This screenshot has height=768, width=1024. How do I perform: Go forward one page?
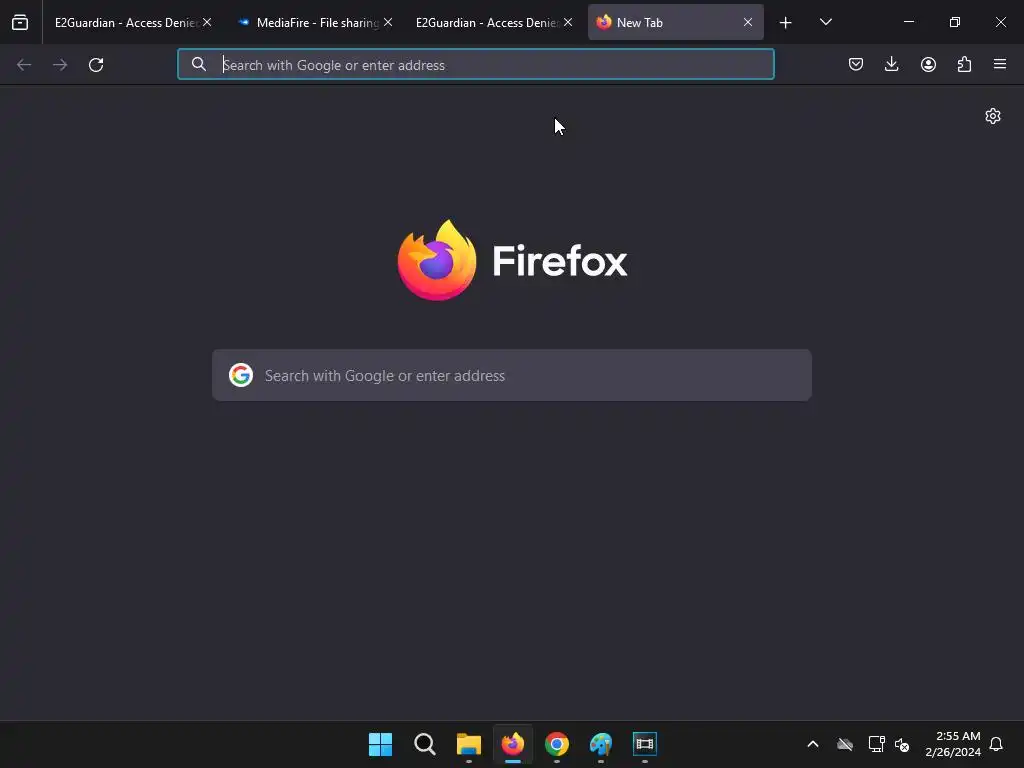60,65
